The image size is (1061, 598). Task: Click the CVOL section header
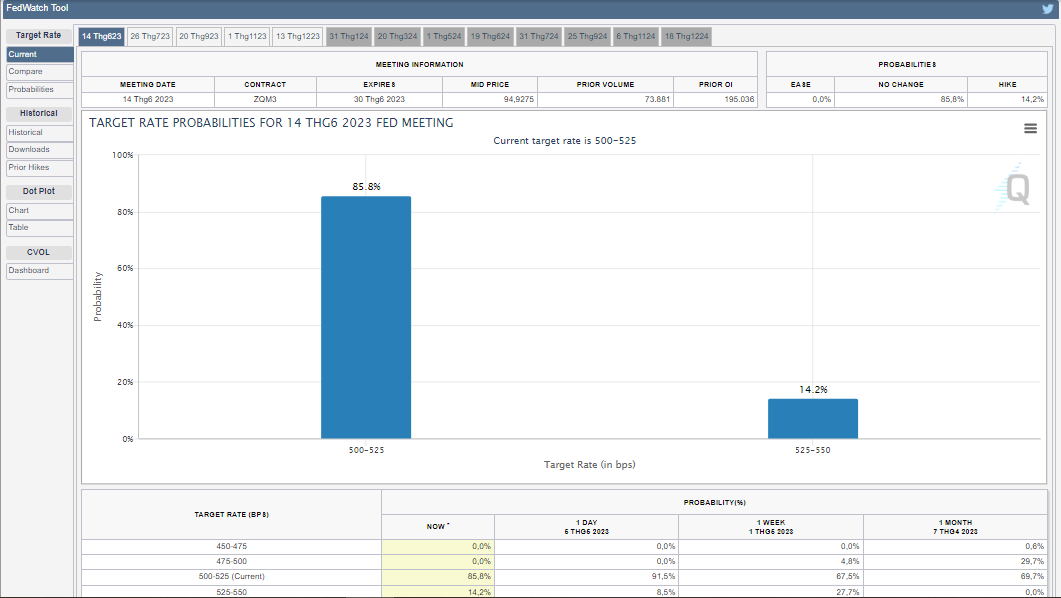click(39, 252)
